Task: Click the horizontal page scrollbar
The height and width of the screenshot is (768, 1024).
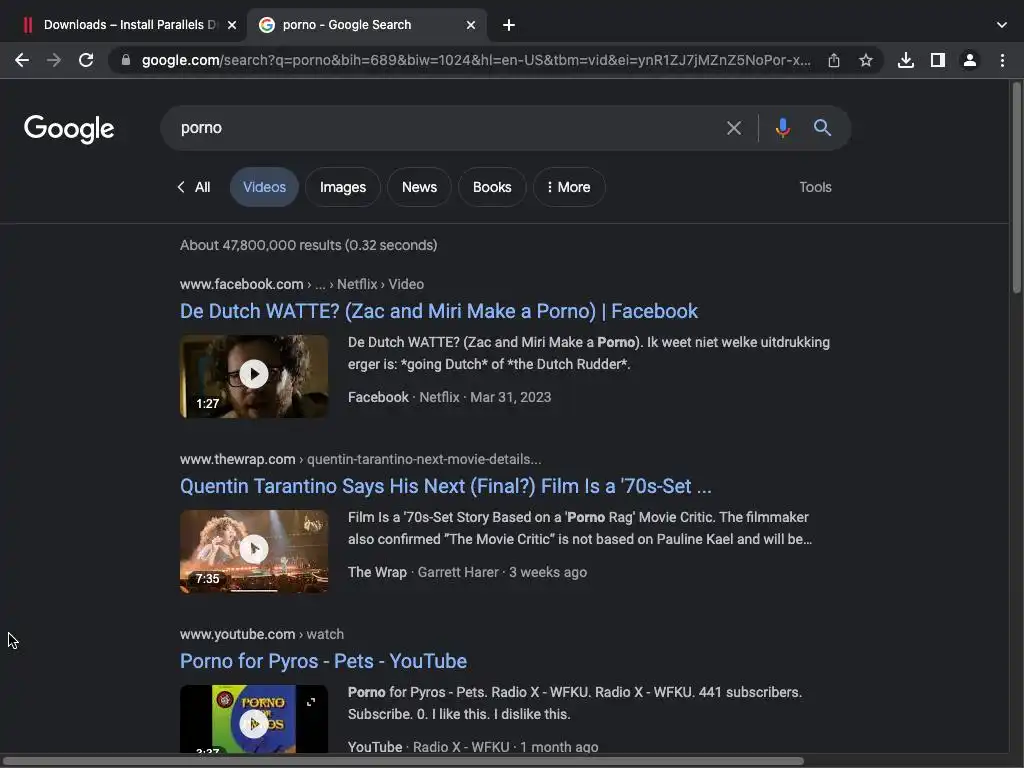Action: click(402, 761)
